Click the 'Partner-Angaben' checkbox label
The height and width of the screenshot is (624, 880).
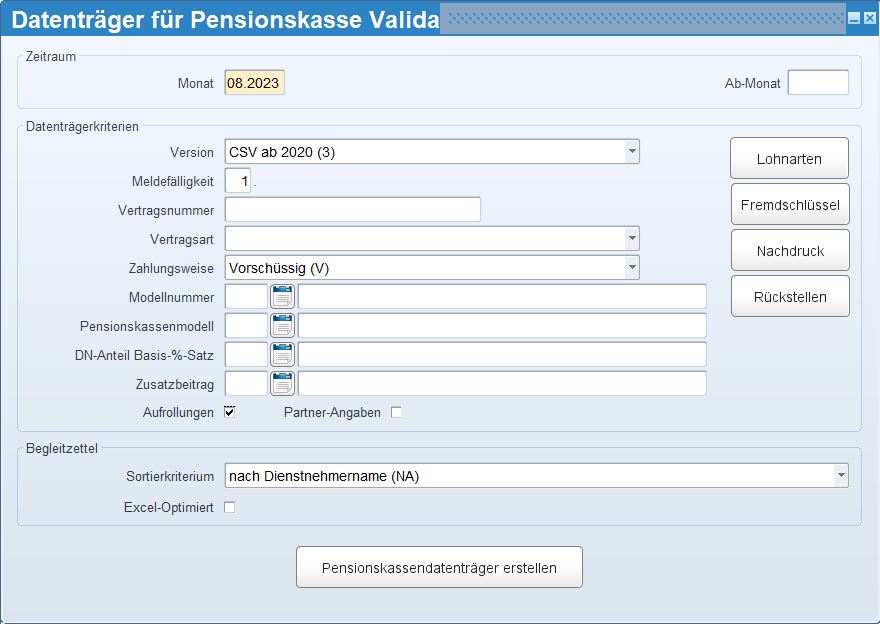pyautogui.click(x=332, y=412)
